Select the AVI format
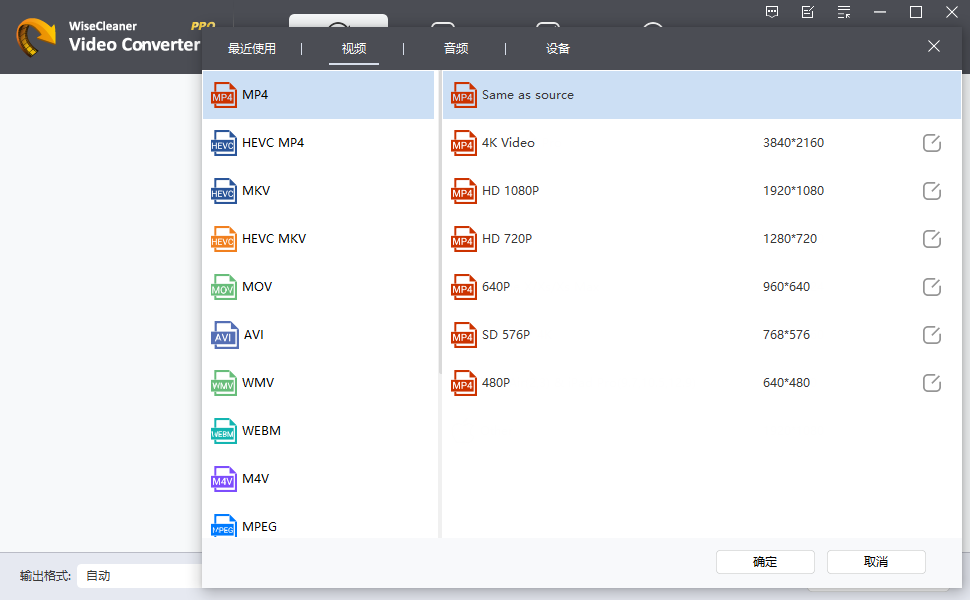Image resolution: width=970 pixels, height=600 pixels. point(318,335)
